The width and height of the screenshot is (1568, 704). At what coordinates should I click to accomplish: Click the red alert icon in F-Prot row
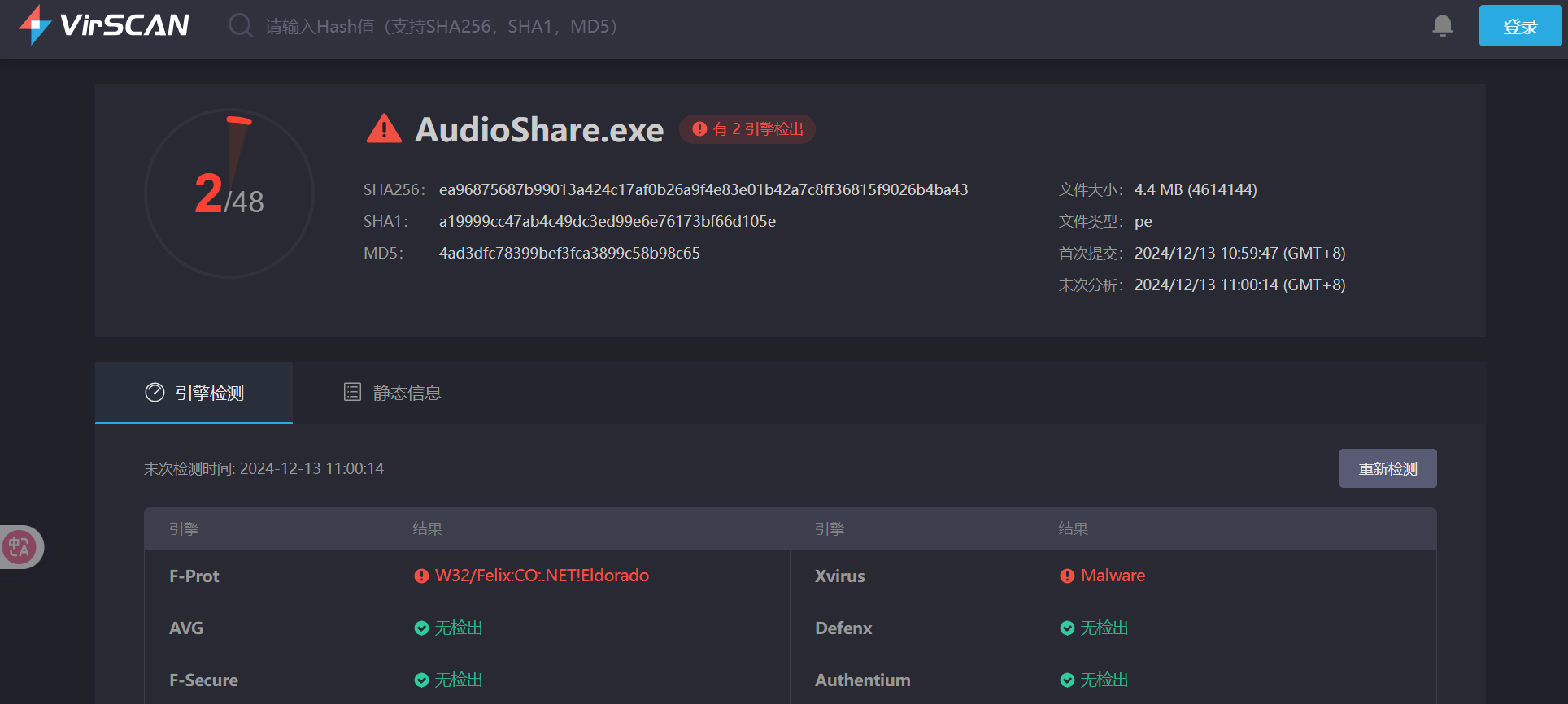point(421,576)
